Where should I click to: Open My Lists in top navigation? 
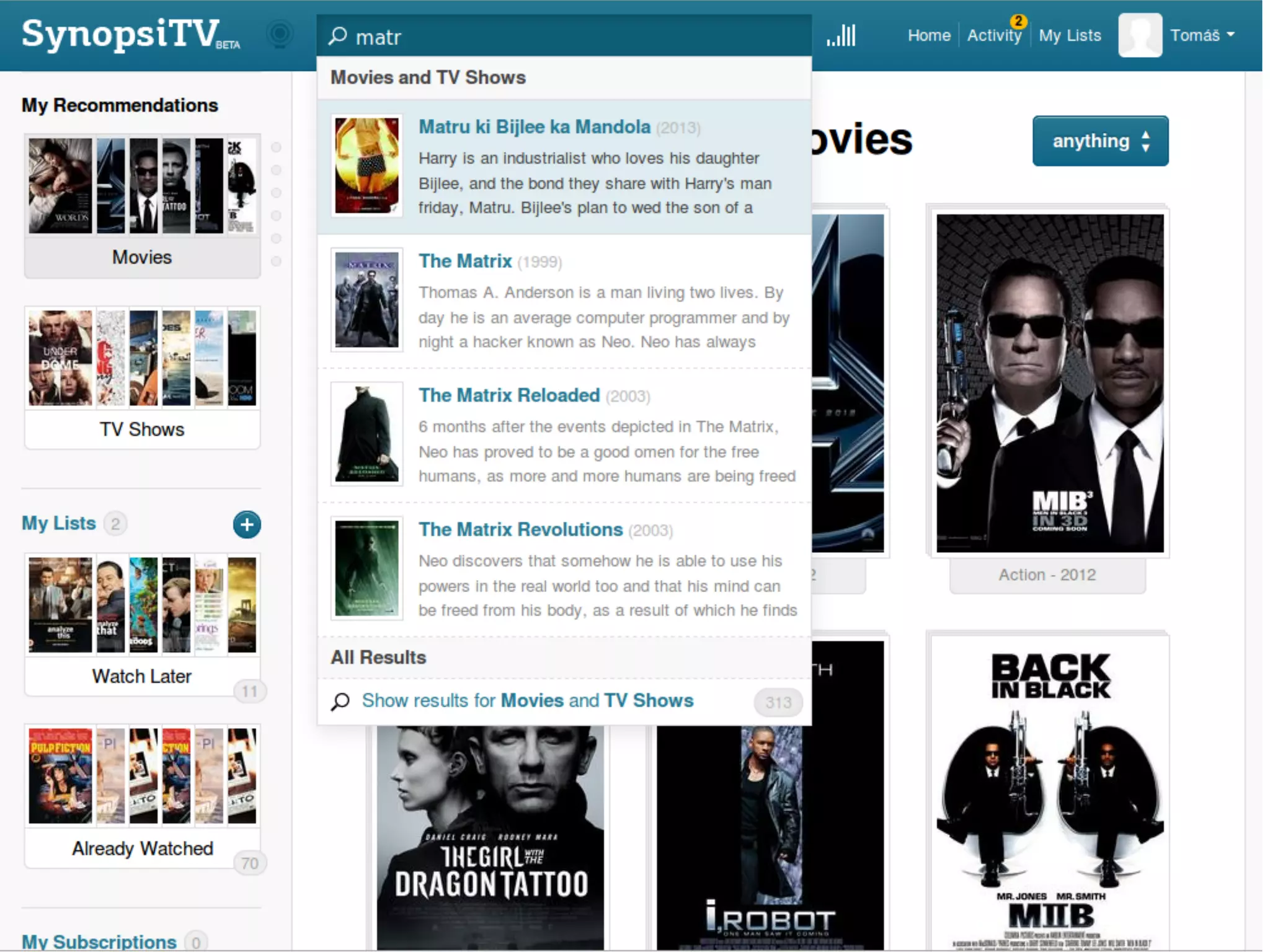pos(1070,35)
